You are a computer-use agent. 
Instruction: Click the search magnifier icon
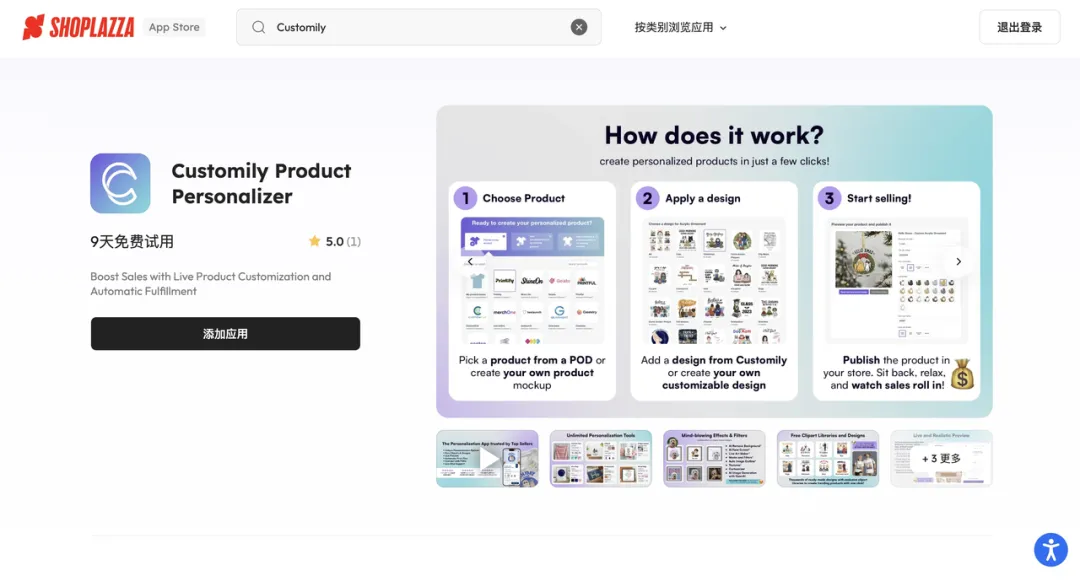(x=258, y=27)
